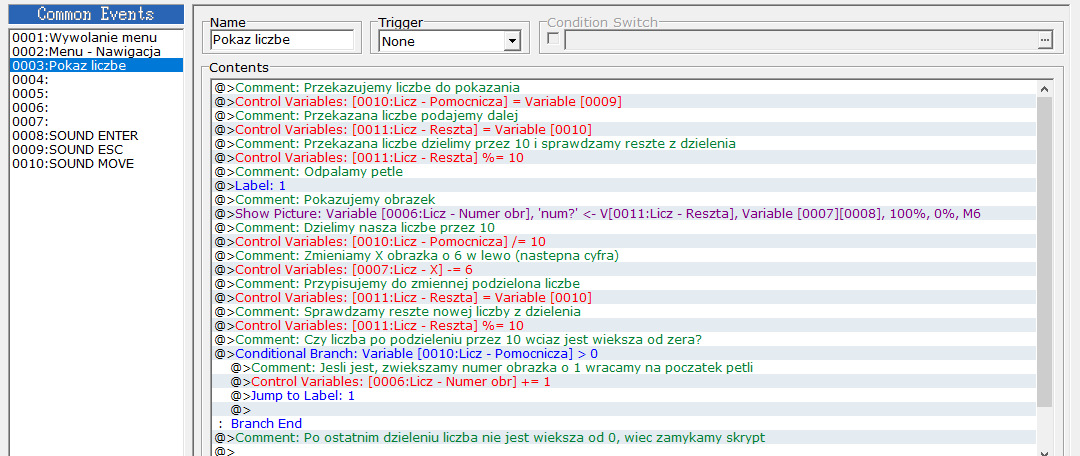Select comment Odpalamy petle
1080x456 pixels.
point(623,172)
